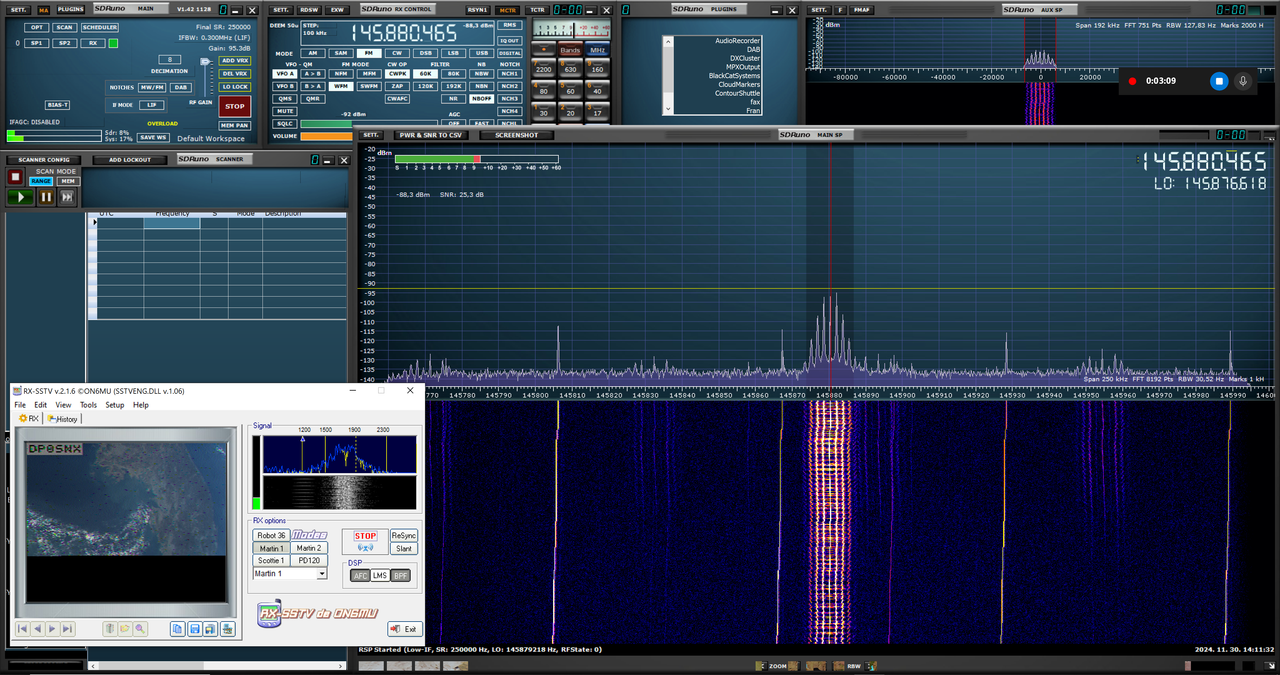Stop the screen recording with blue stop icon
1280x675 pixels.
coord(1218,81)
